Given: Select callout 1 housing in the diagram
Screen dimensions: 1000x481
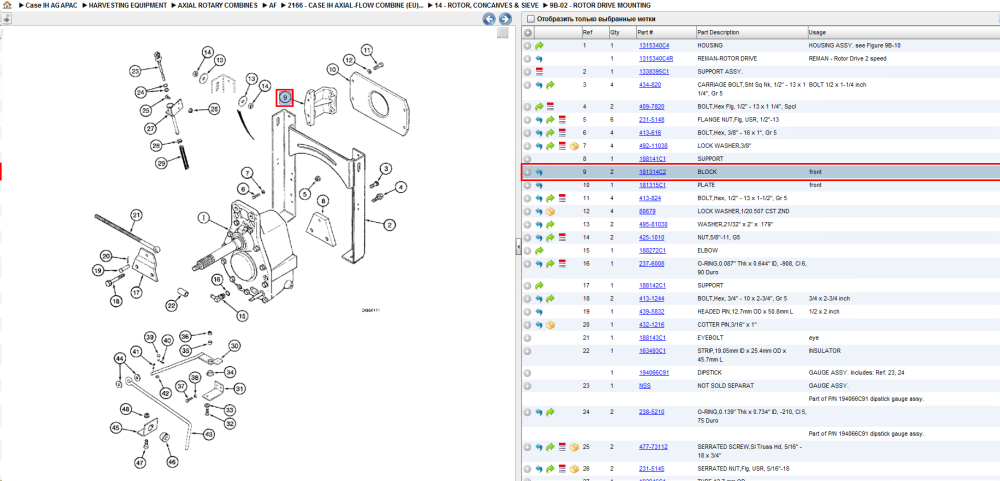Looking at the screenshot, I should tap(203, 219).
